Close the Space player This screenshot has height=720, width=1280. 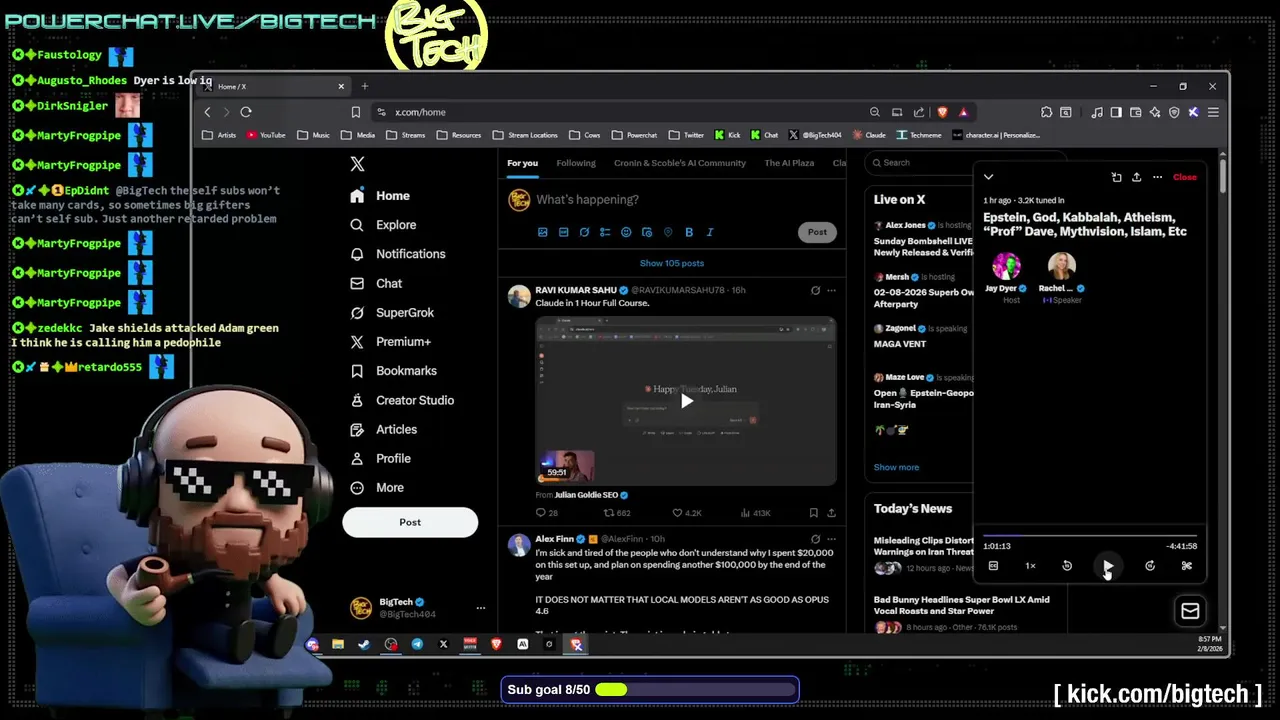1184,177
